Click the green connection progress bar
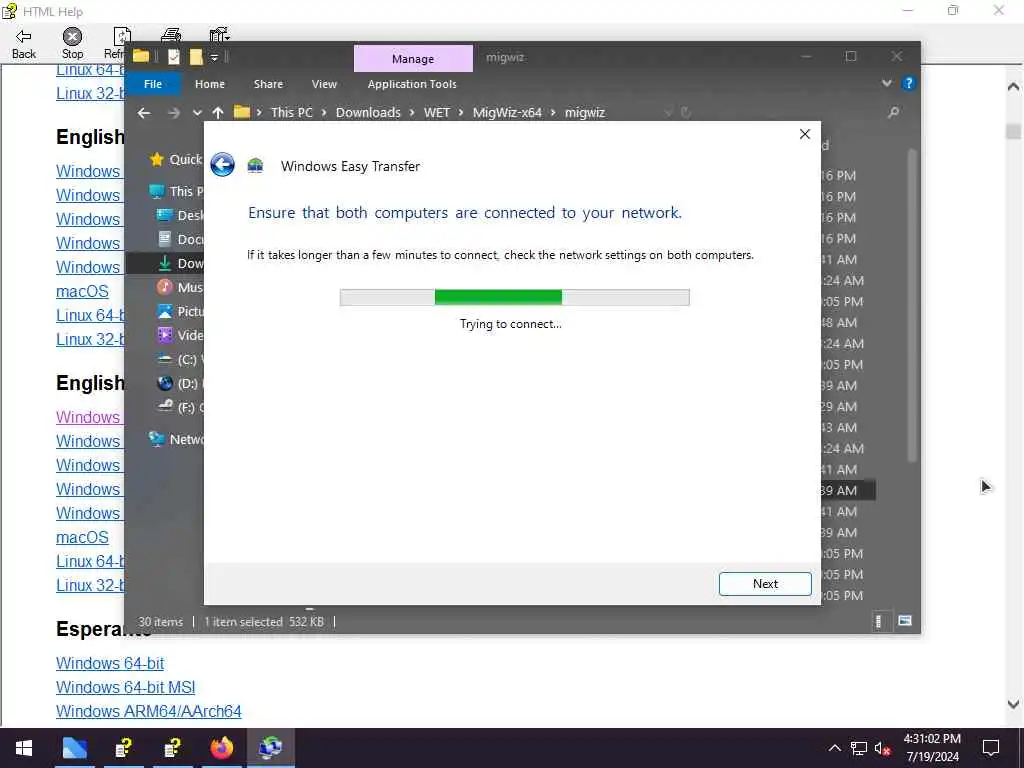Image resolution: width=1024 pixels, height=768 pixels. [514, 297]
